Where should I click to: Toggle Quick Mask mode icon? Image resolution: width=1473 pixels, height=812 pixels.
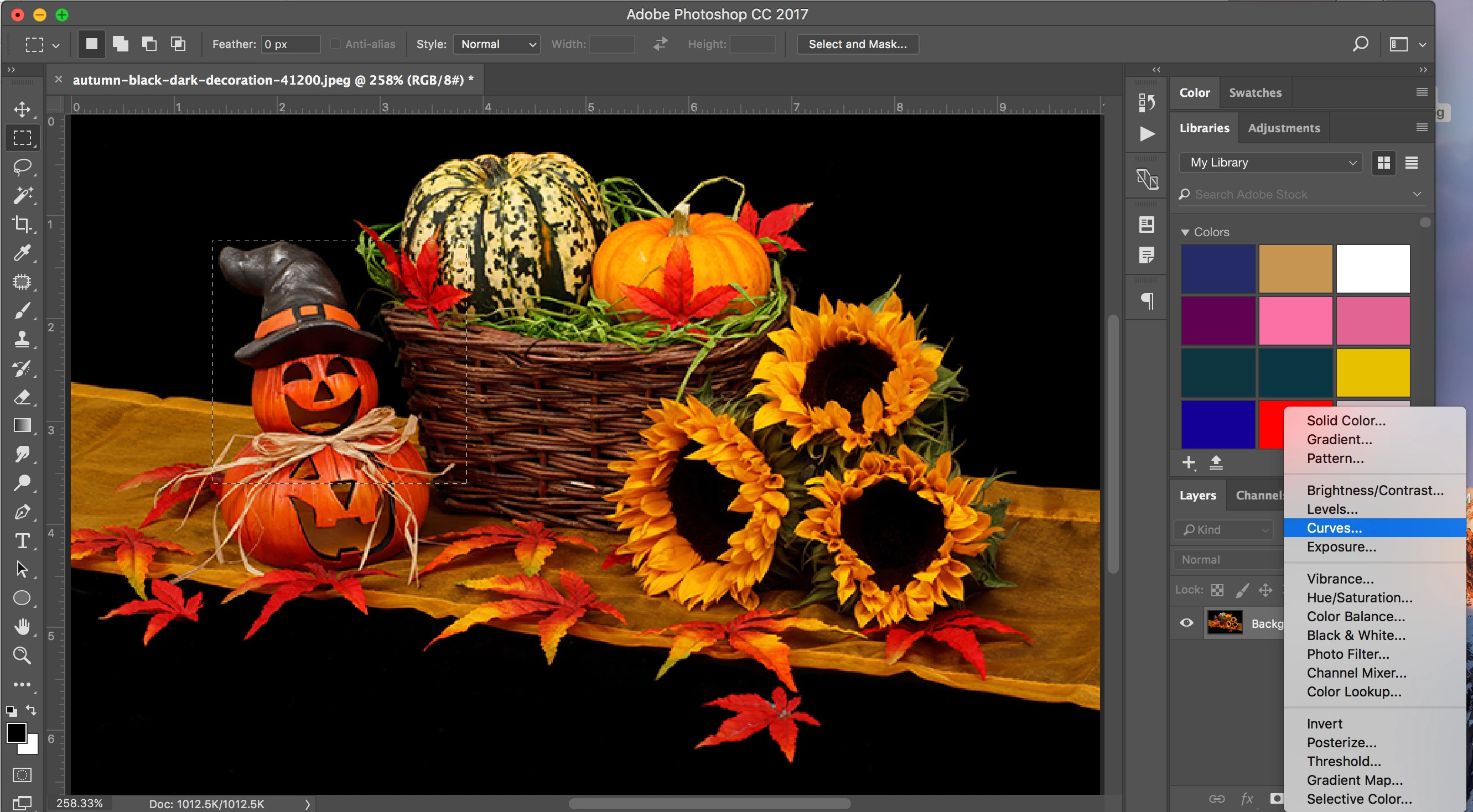coord(22,775)
